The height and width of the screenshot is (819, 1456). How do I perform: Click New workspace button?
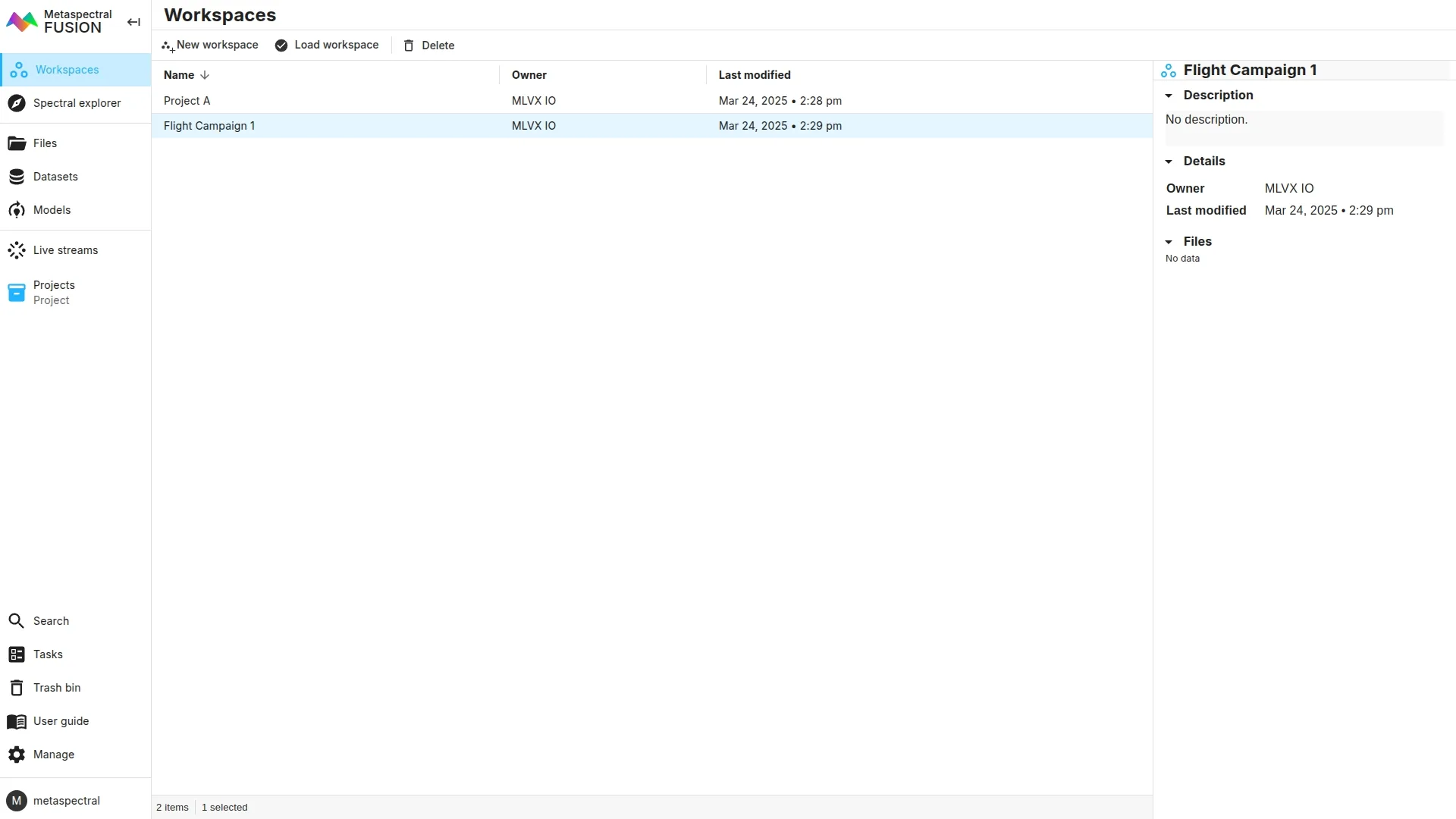210,45
